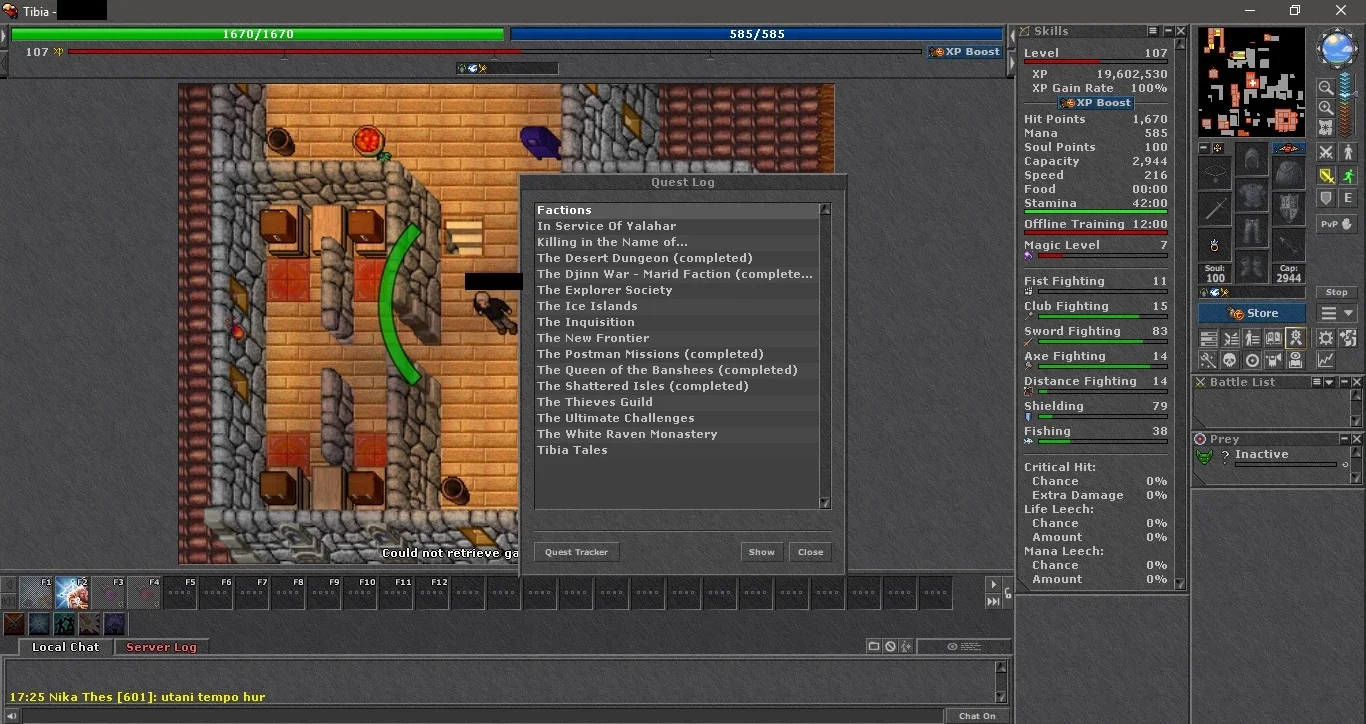Toggle chase opponent running man
Screen dimensions: 1366x724
[x=1348, y=177]
